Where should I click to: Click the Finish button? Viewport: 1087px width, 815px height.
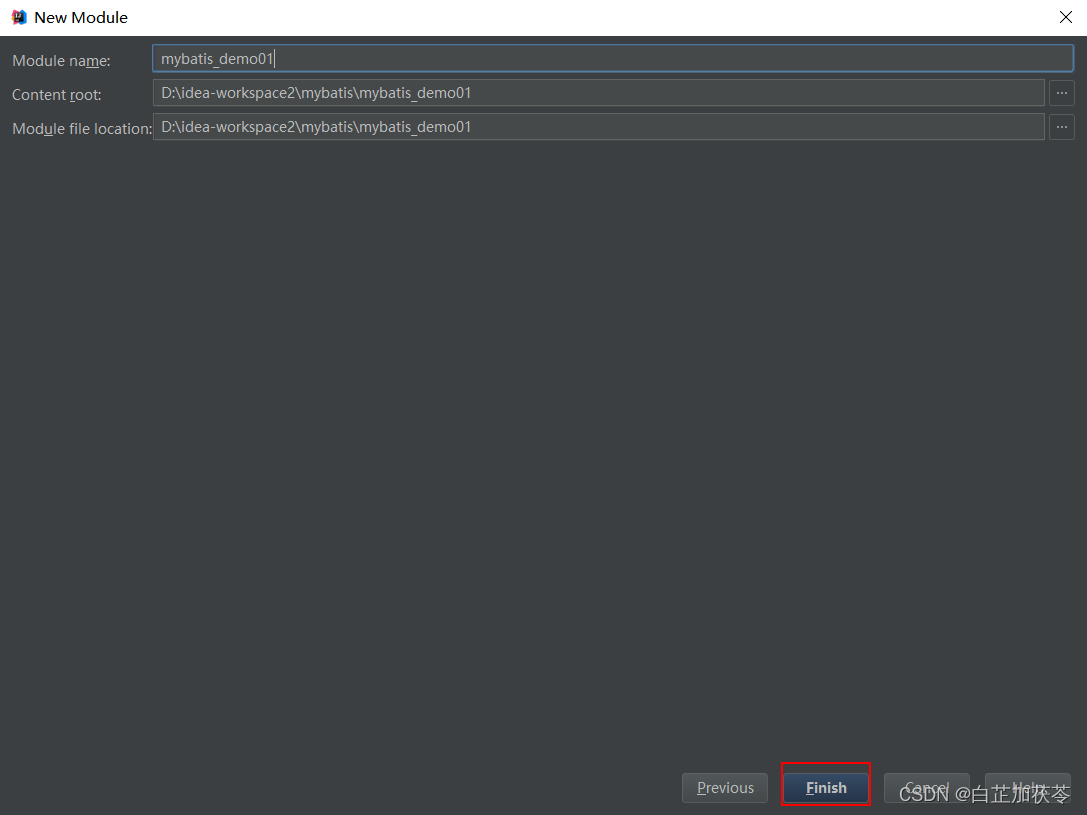pos(826,788)
